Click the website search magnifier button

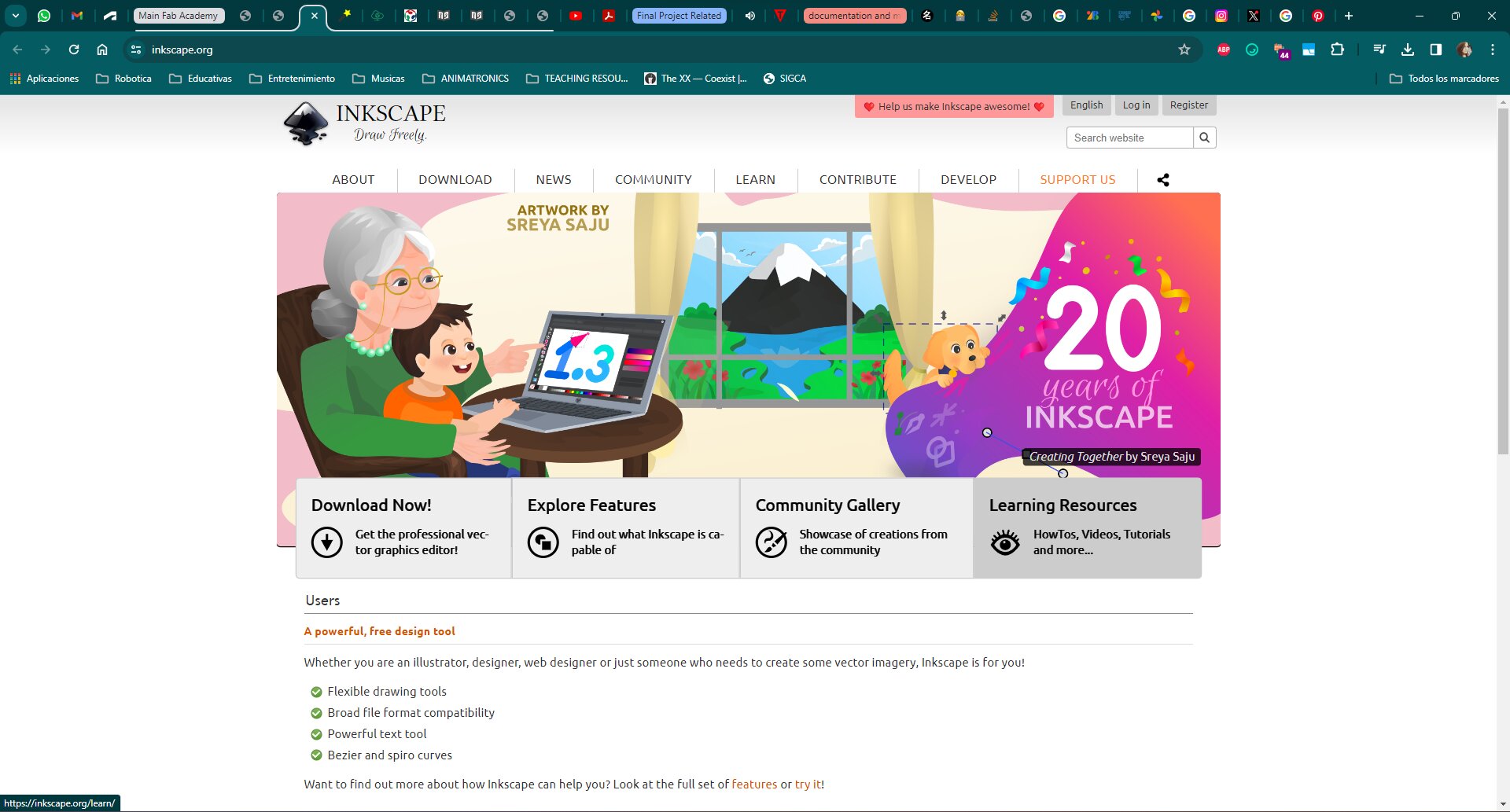click(1204, 138)
